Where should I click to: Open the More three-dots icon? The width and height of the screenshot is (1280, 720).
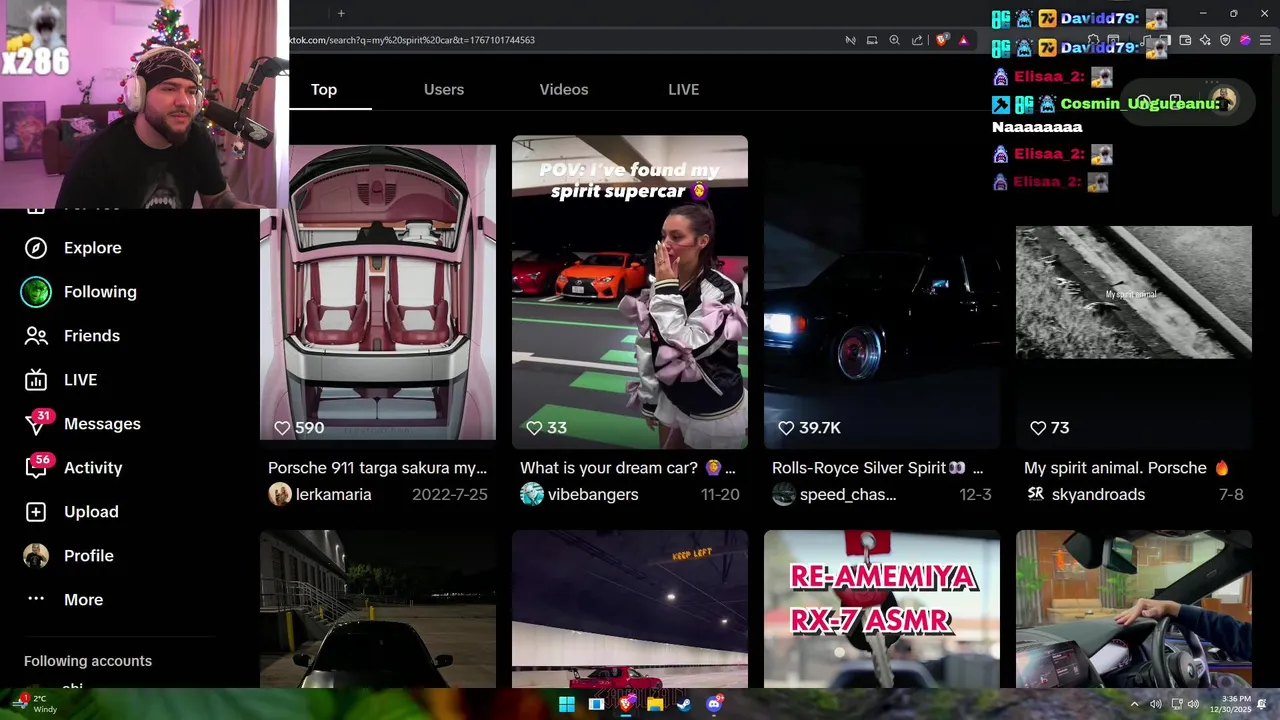36,599
